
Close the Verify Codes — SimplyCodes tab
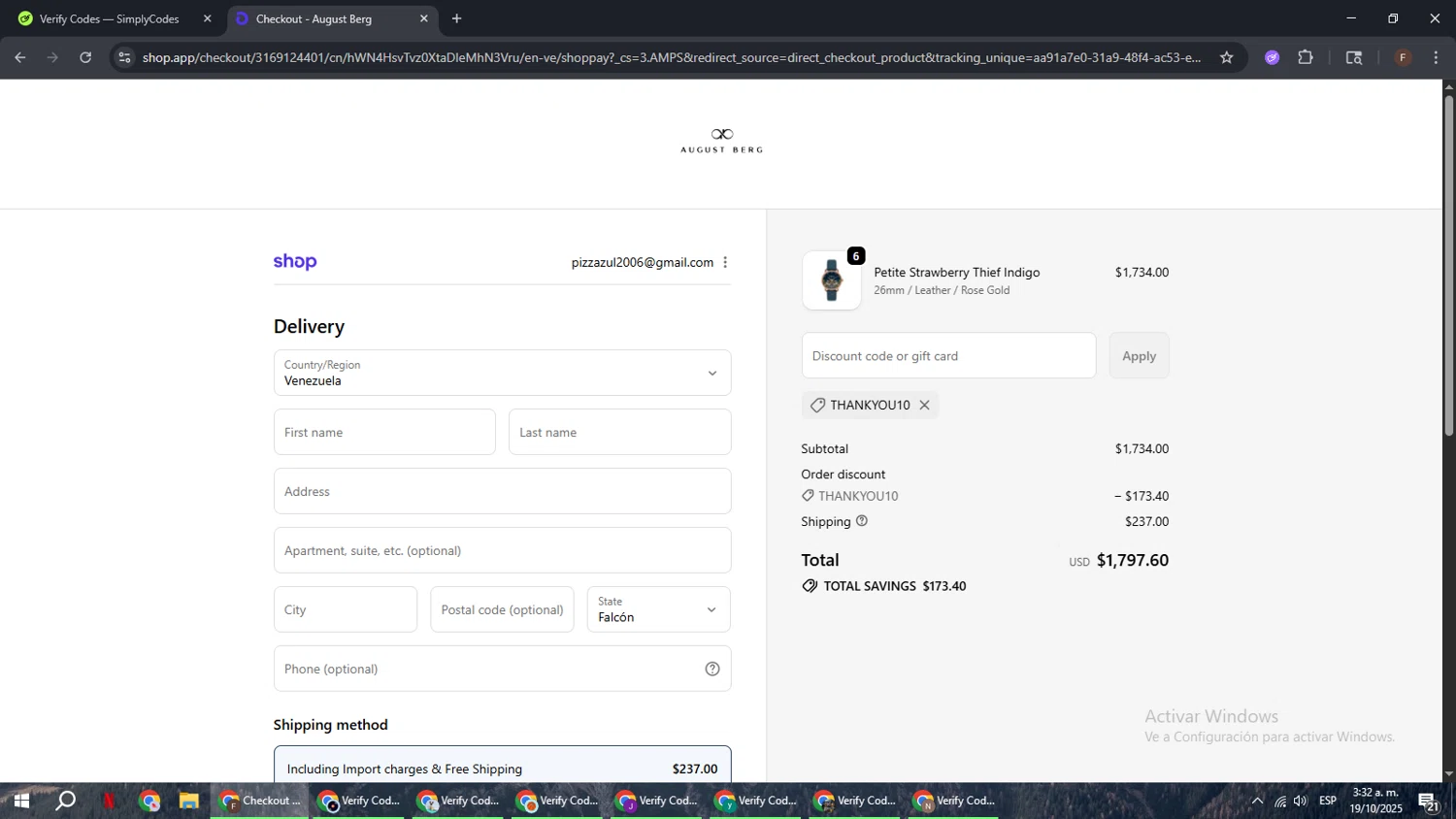click(x=207, y=18)
